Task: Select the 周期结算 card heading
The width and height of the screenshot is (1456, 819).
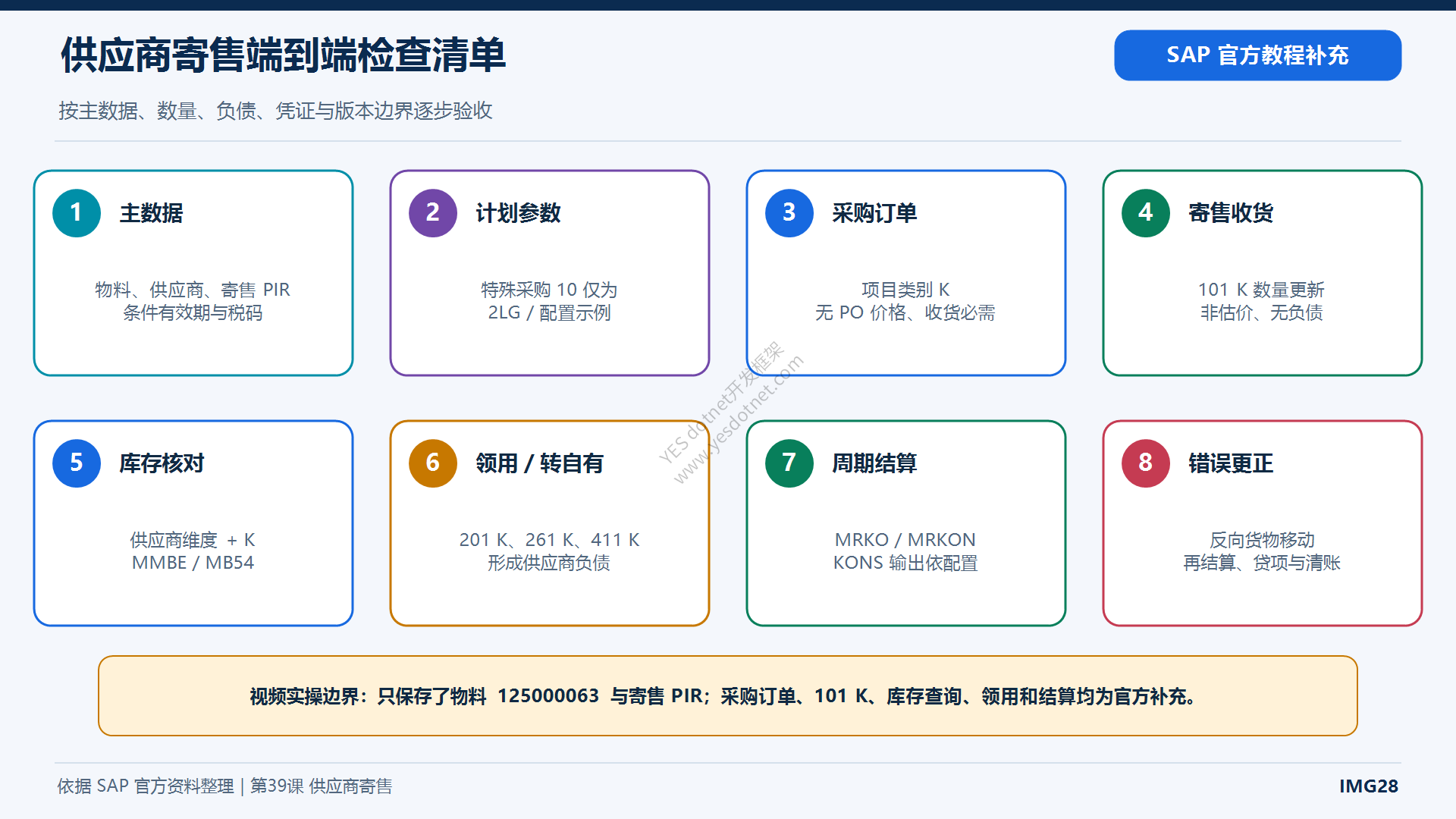Action: [875, 463]
